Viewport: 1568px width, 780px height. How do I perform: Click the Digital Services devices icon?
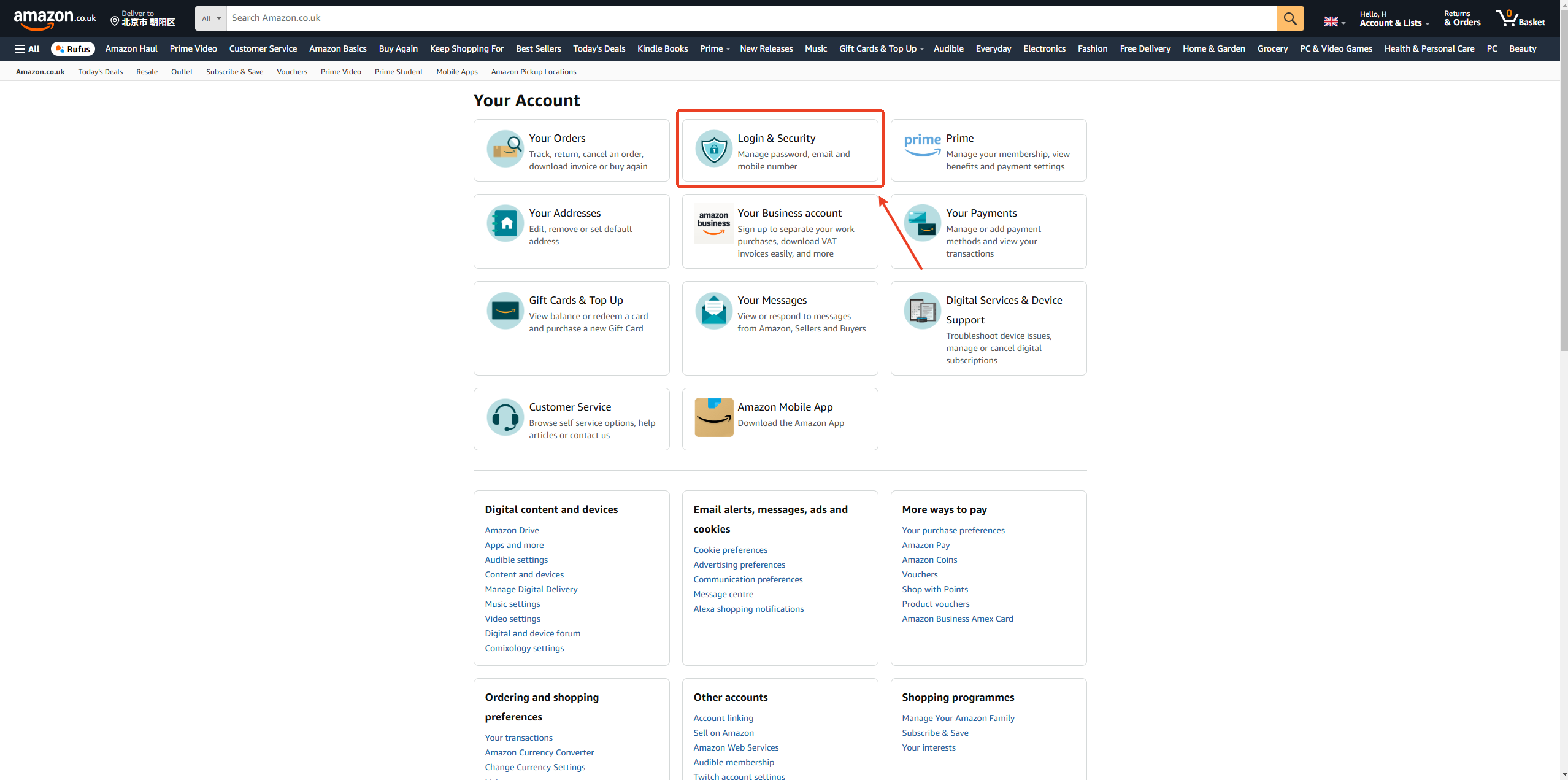pos(922,311)
